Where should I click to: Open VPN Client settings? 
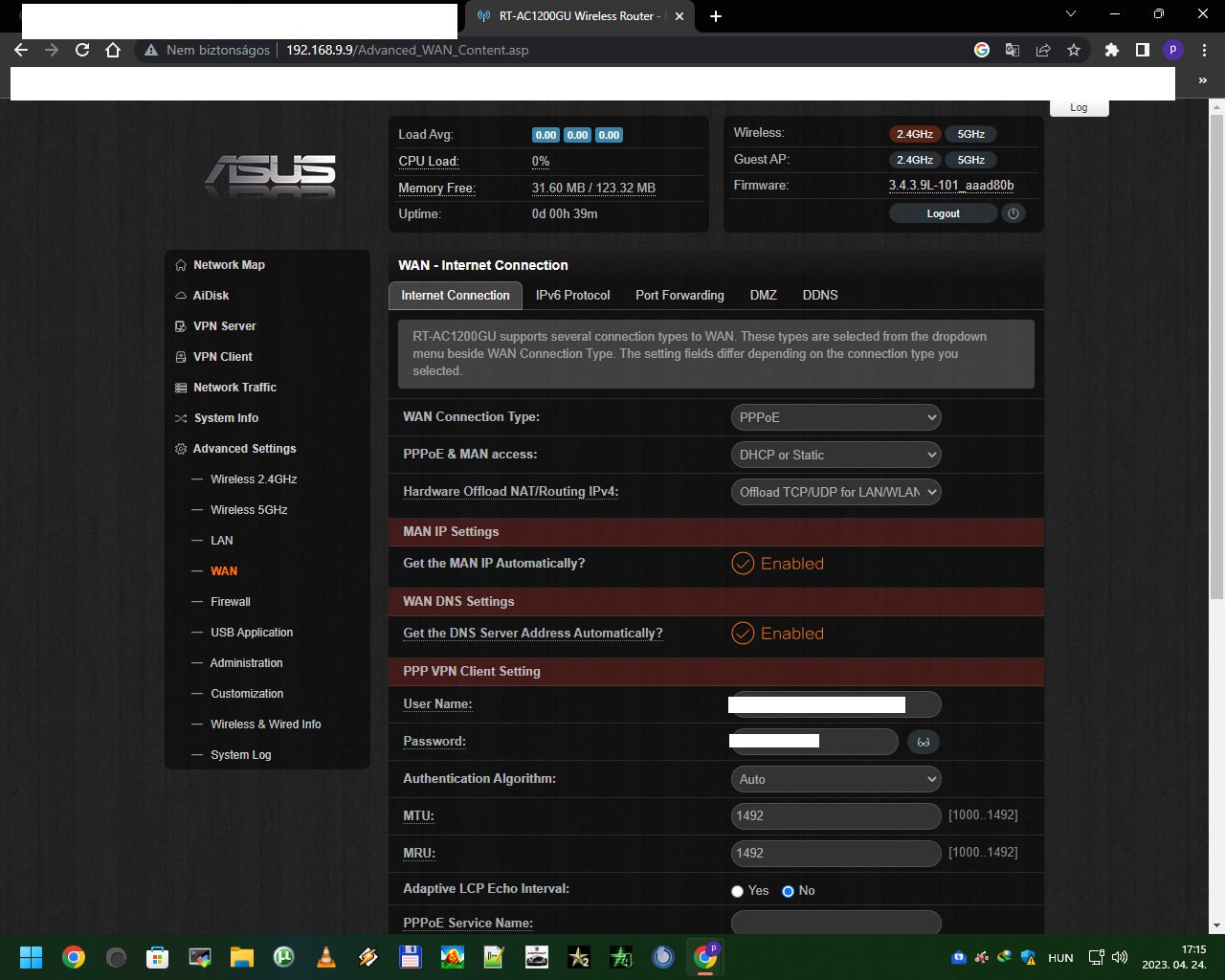coord(222,357)
